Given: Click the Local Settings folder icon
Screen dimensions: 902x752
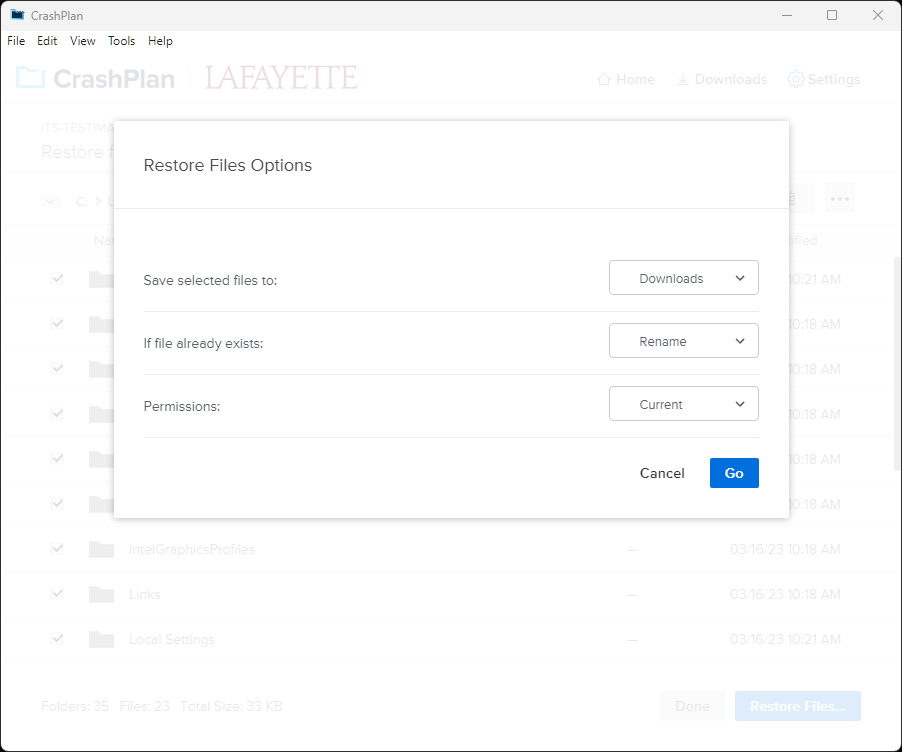Looking at the screenshot, I should [x=101, y=639].
